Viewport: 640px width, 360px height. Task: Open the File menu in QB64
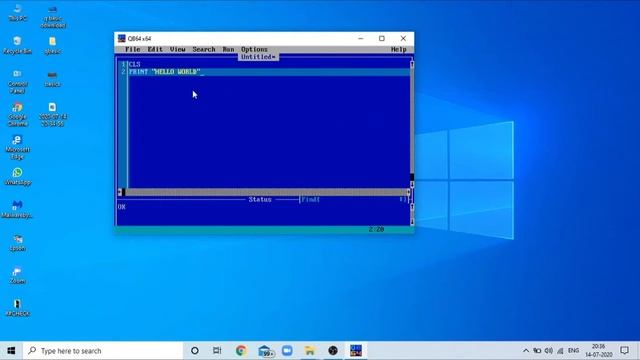(133, 49)
